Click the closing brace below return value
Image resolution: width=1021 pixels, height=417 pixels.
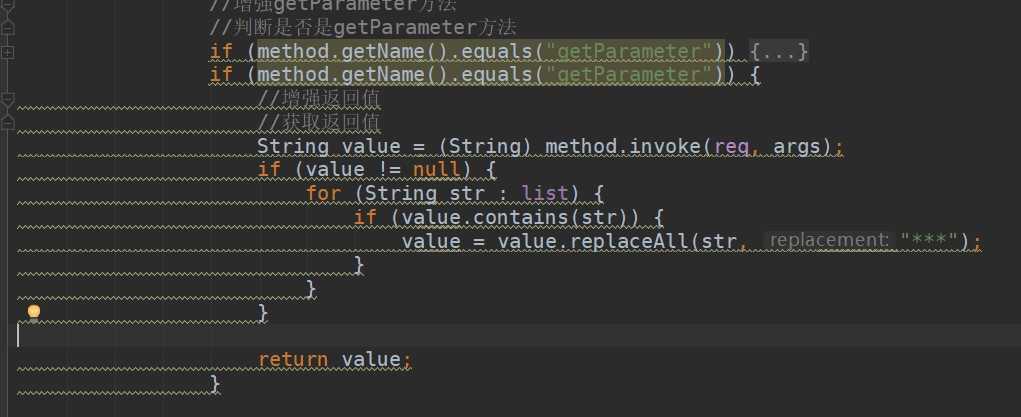pos(215,383)
